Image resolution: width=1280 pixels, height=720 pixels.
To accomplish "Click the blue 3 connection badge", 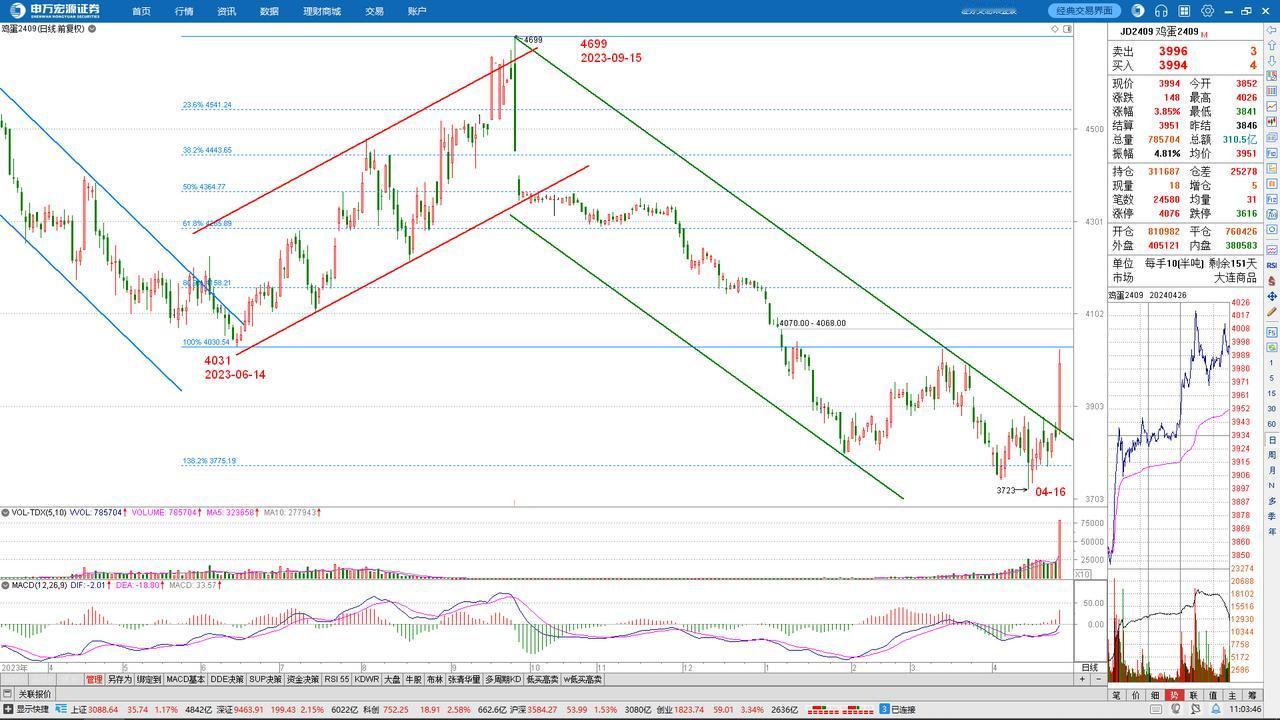I will (x=884, y=709).
